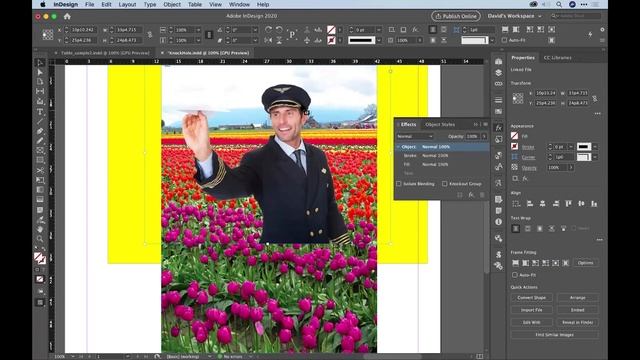Select the Pen tool

(x=40, y=131)
